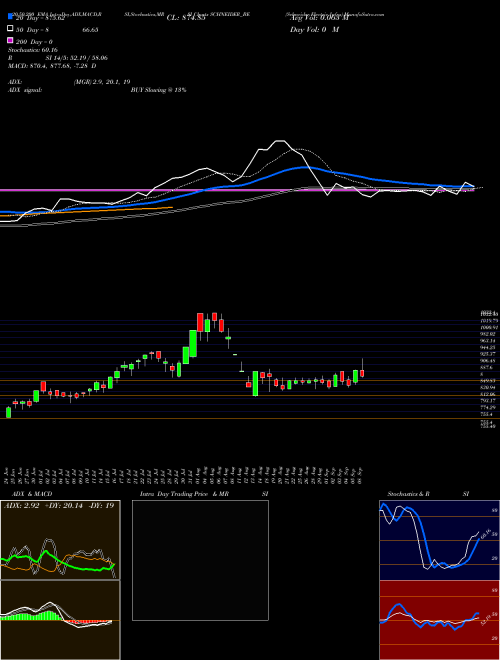Screen dimensions: 500x660
Task: Click the blue Stochastics chart panel
Action: tap(439, 540)
